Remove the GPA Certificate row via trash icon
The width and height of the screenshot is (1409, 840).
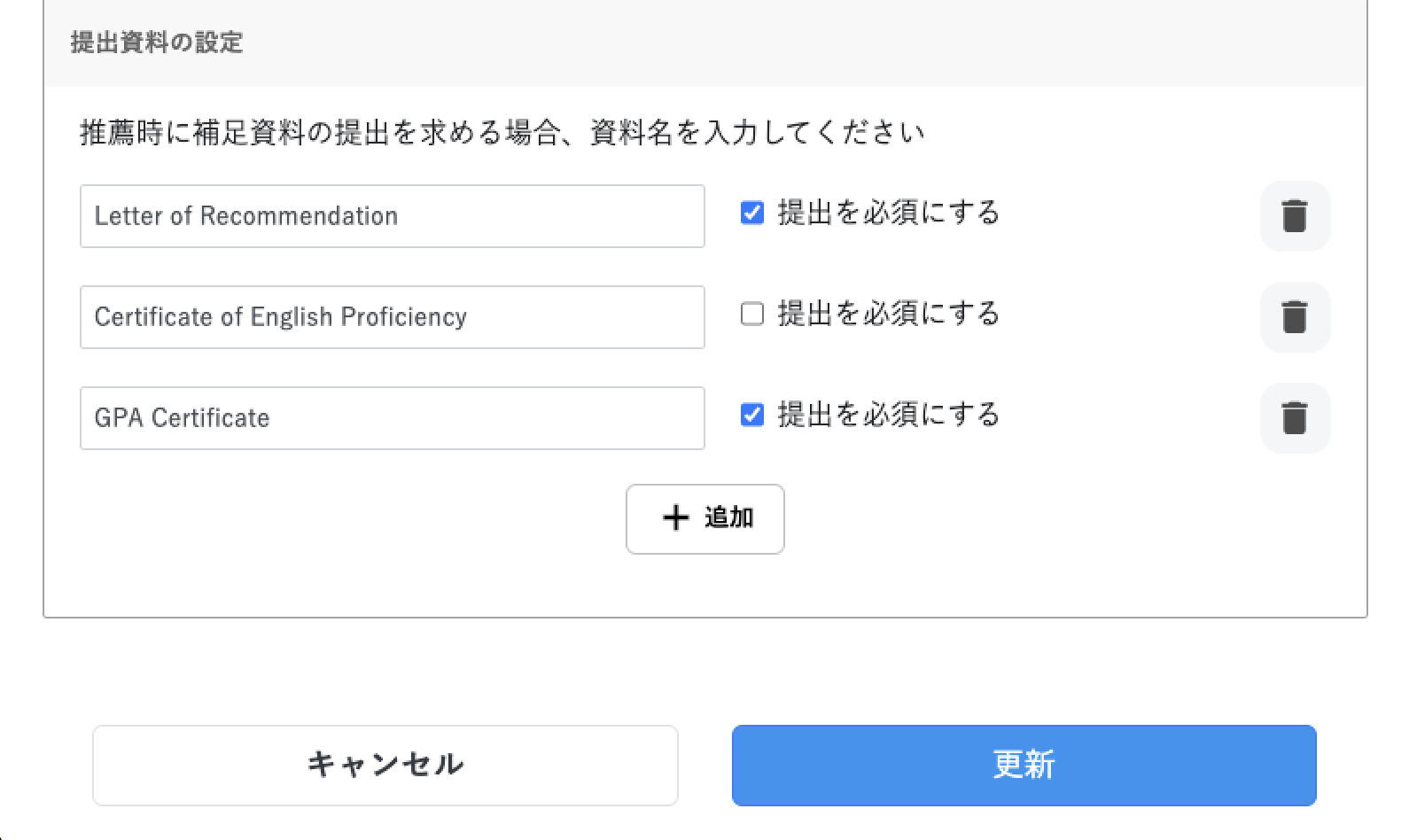pos(1295,418)
